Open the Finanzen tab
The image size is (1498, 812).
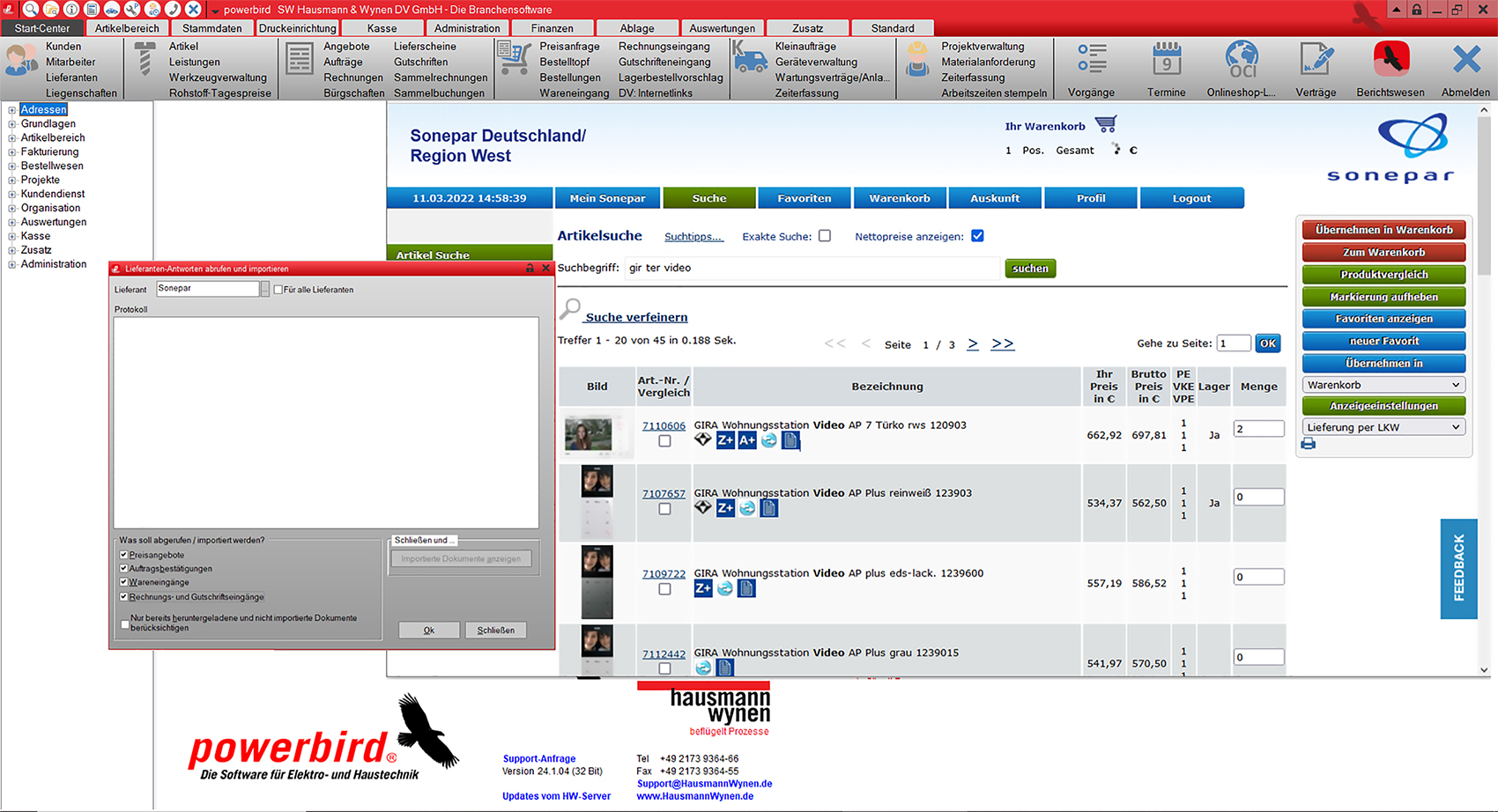(x=552, y=28)
